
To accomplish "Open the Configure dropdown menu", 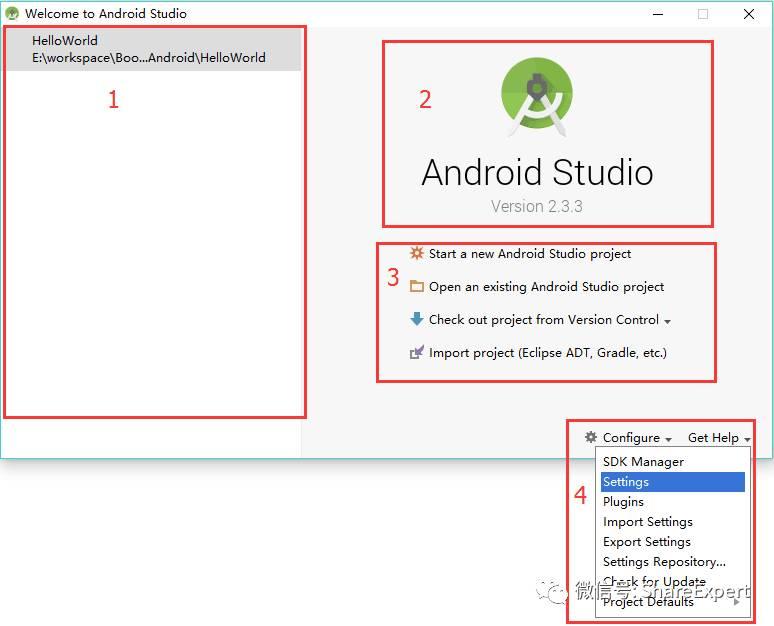I will [631, 438].
